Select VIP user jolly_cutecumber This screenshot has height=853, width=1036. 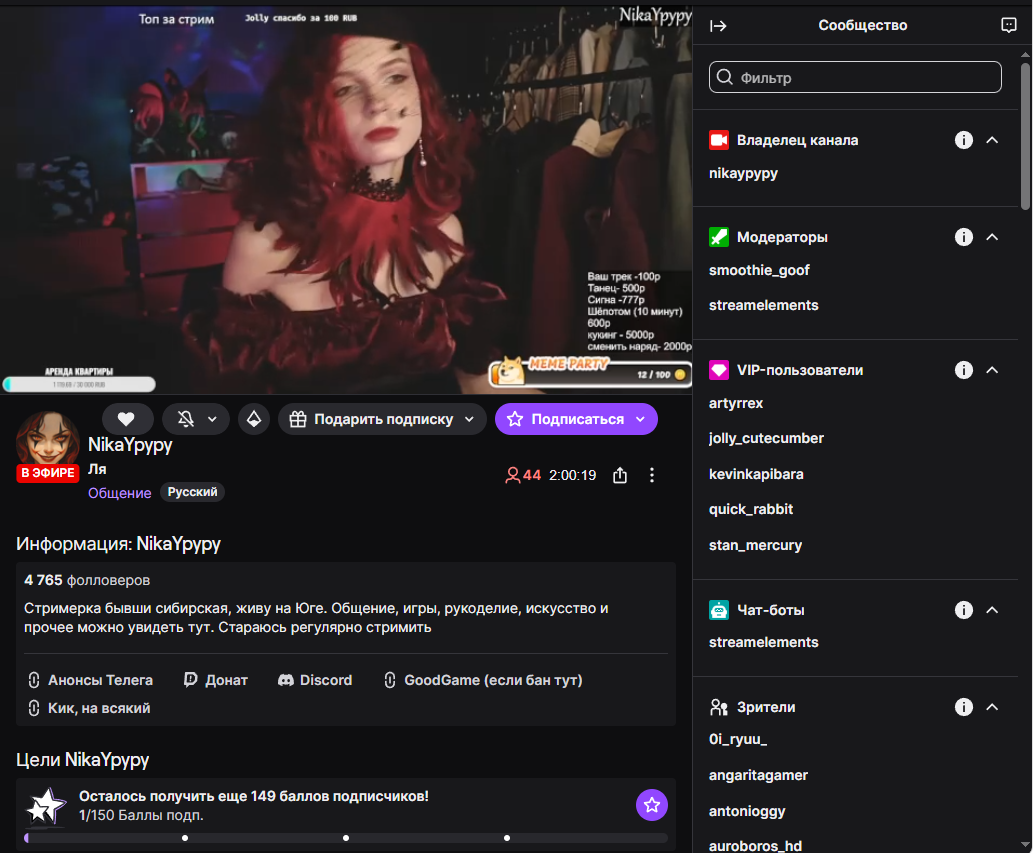click(x=766, y=438)
